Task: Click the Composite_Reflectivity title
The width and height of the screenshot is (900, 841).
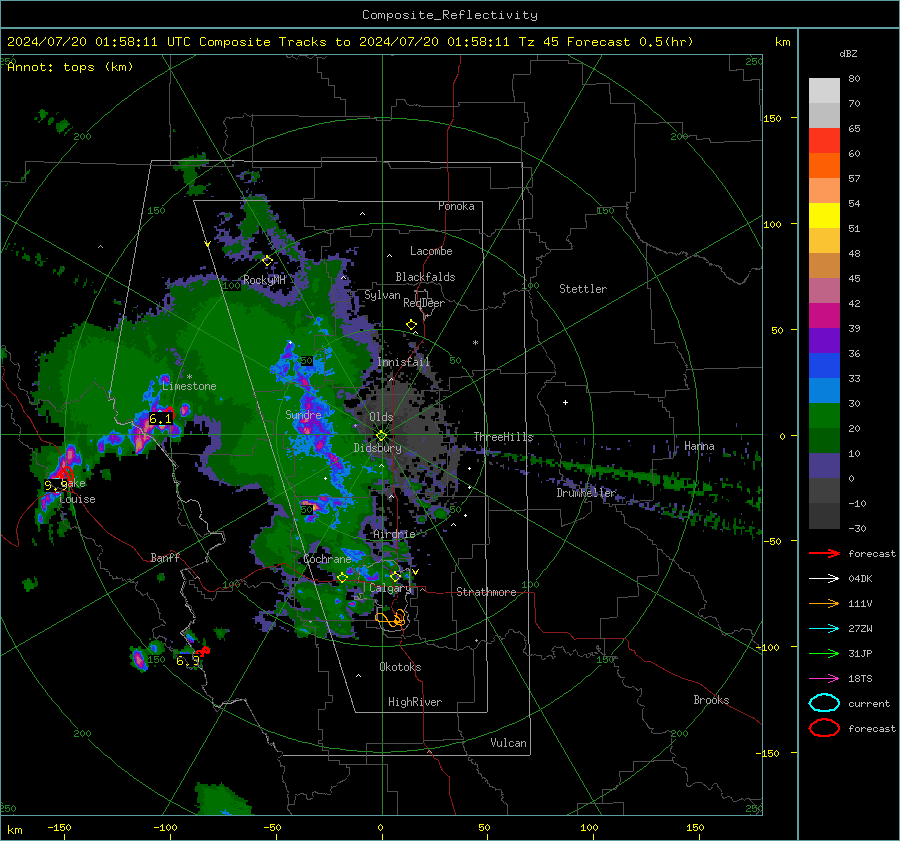Action: [450, 15]
